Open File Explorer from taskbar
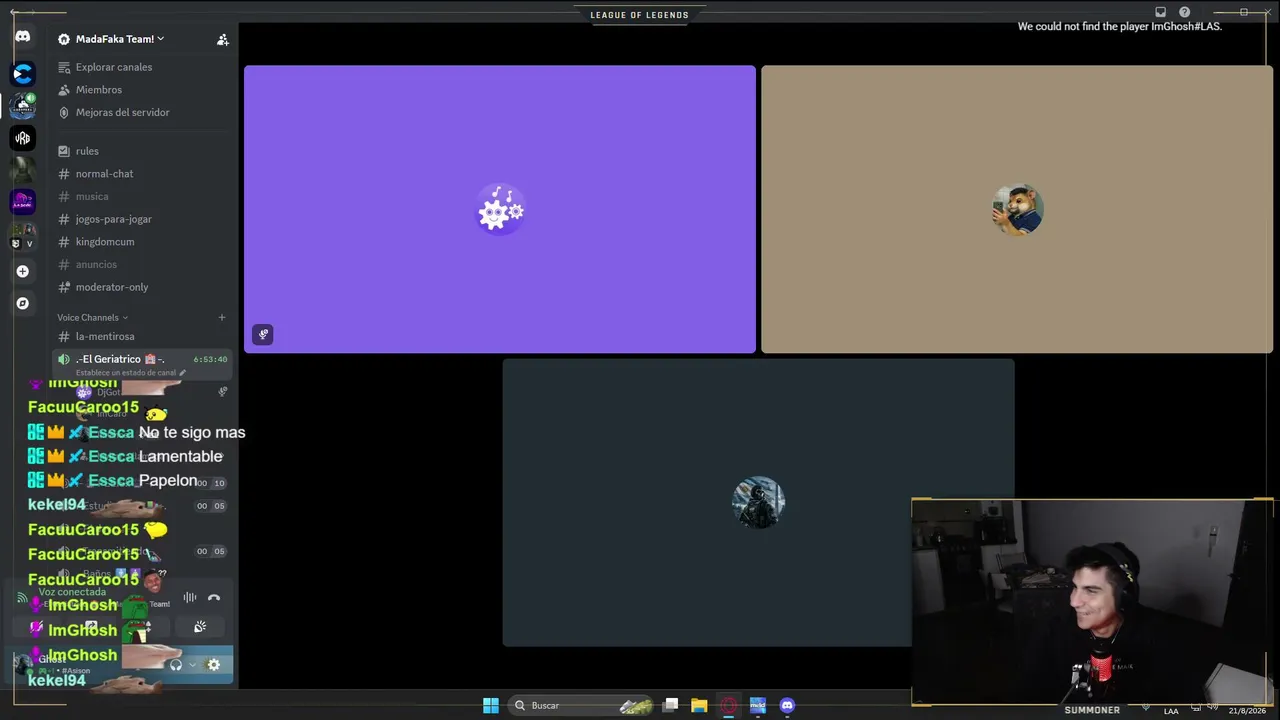The height and width of the screenshot is (720, 1280). click(699, 706)
